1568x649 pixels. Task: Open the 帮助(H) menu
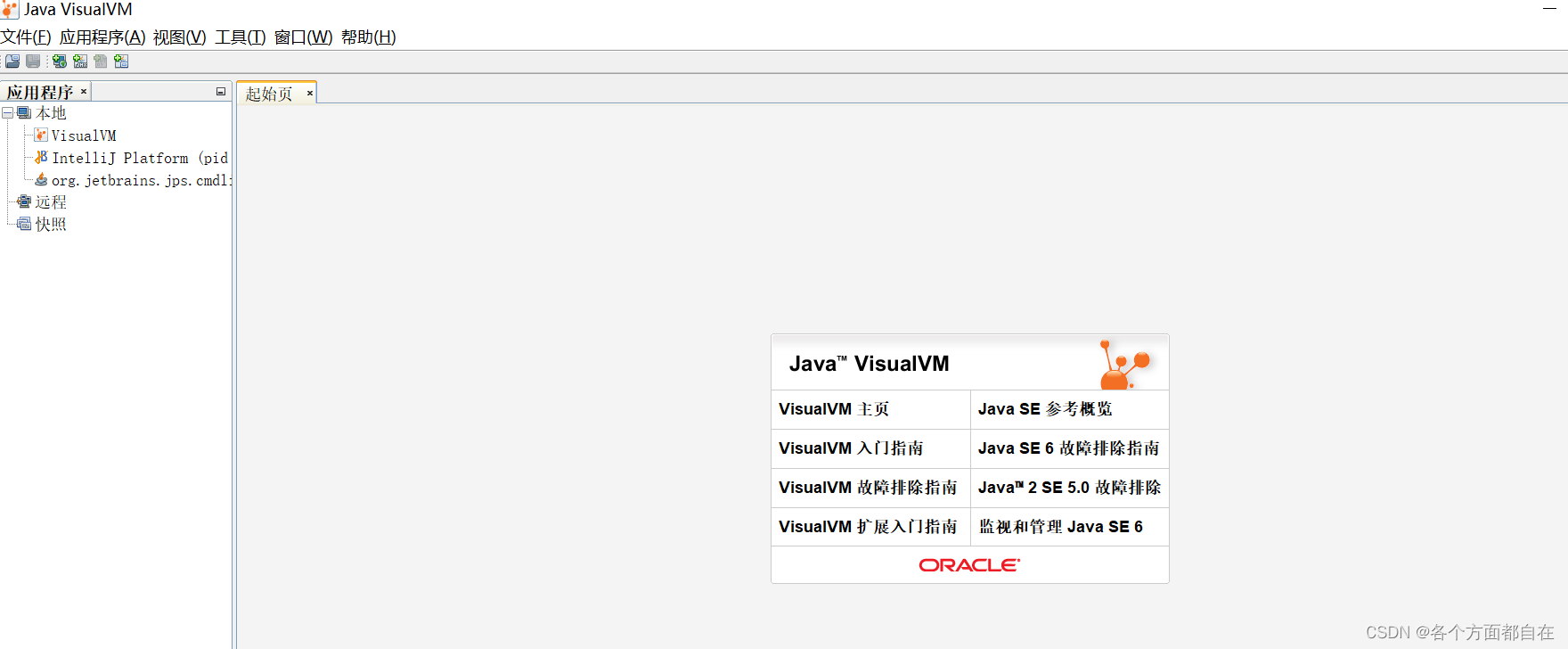(x=369, y=37)
